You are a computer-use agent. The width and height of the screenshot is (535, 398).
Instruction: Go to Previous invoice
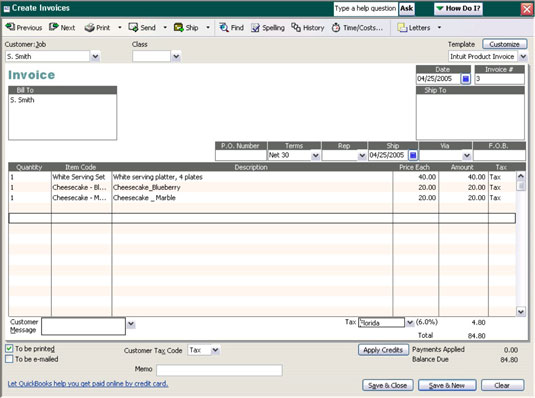(x=24, y=28)
